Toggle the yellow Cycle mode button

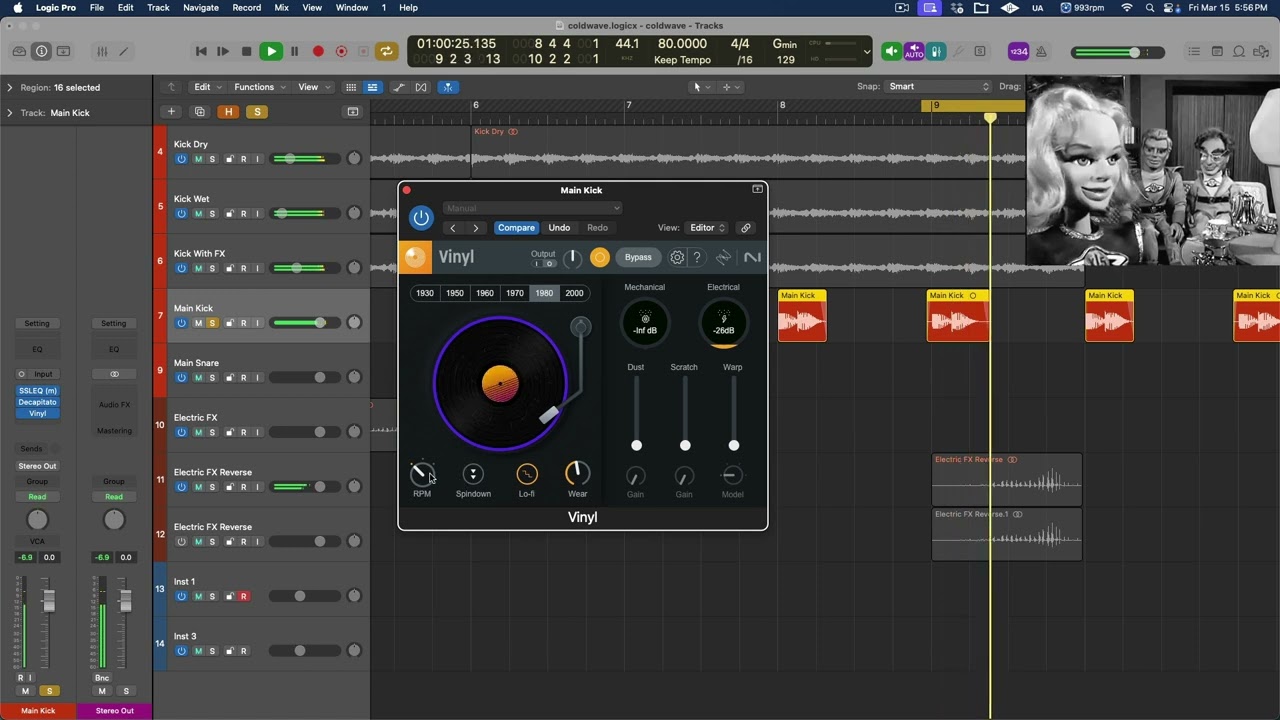click(x=386, y=51)
